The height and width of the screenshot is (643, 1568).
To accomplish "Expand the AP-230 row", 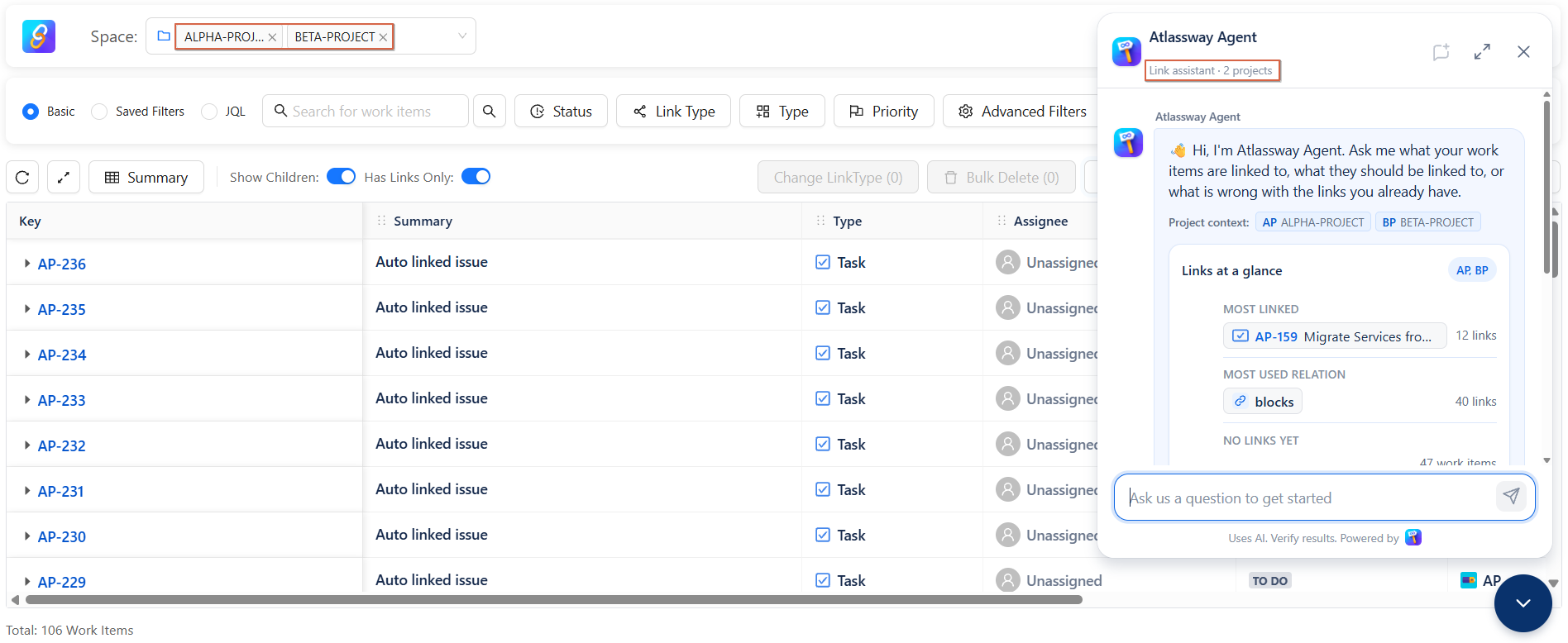I will (27, 536).
